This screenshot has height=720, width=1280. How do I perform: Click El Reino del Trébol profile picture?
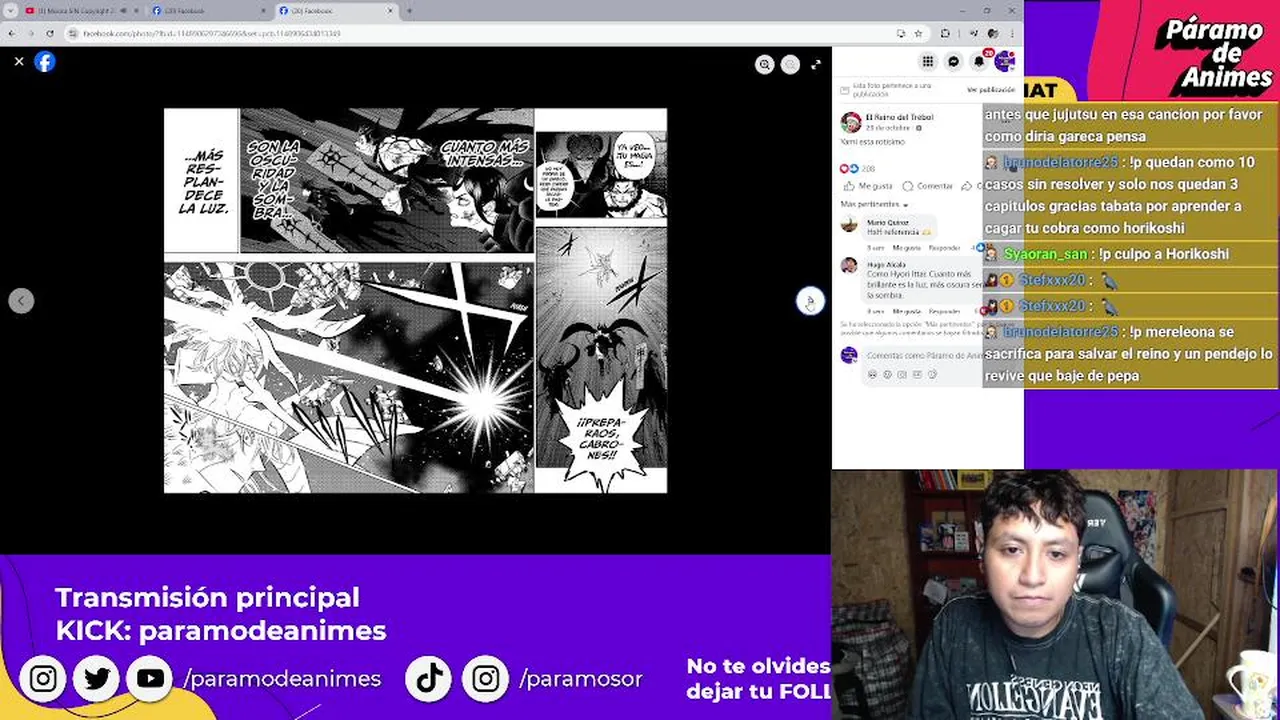pos(851,122)
